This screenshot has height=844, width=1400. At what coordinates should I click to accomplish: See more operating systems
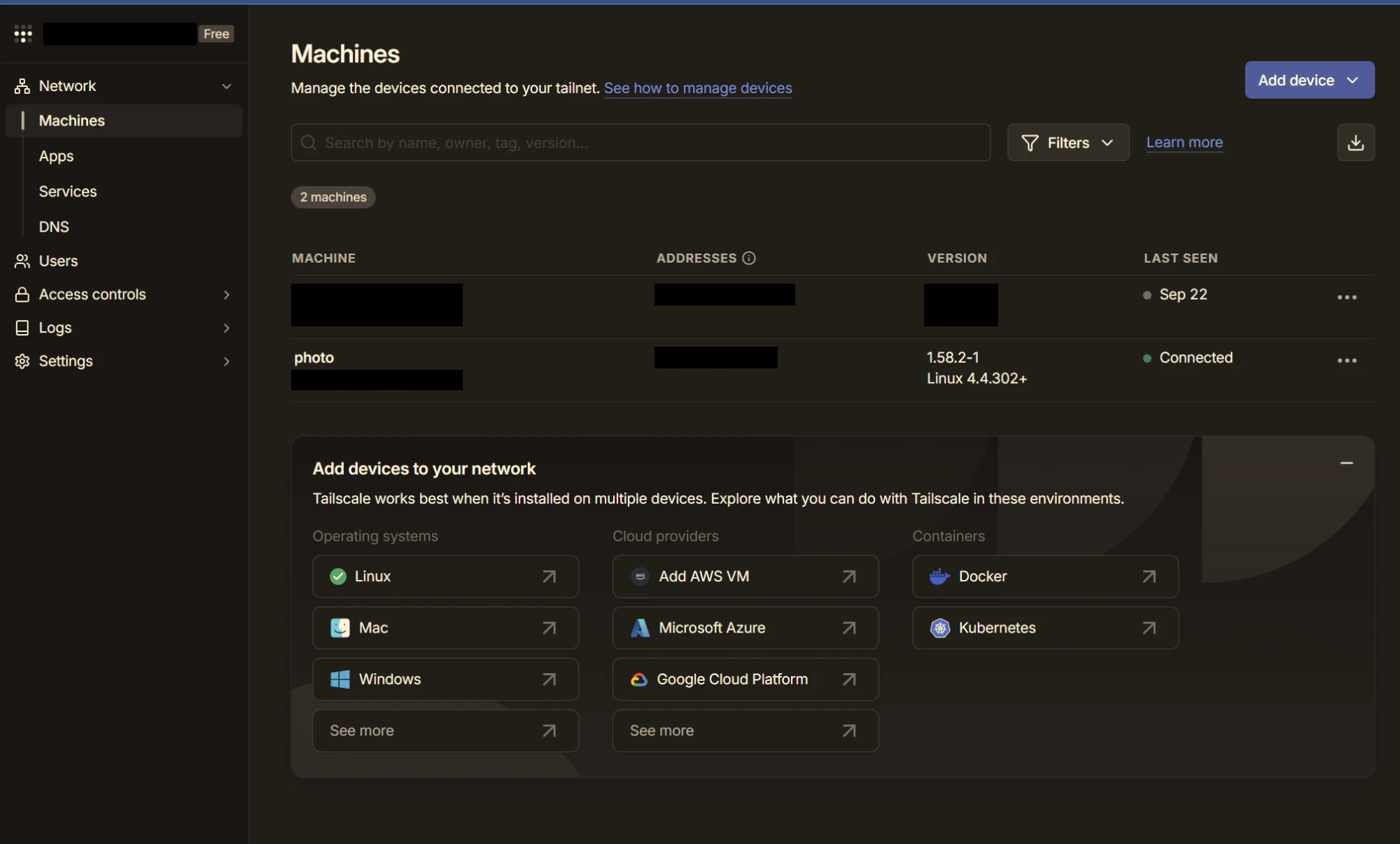coord(445,731)
